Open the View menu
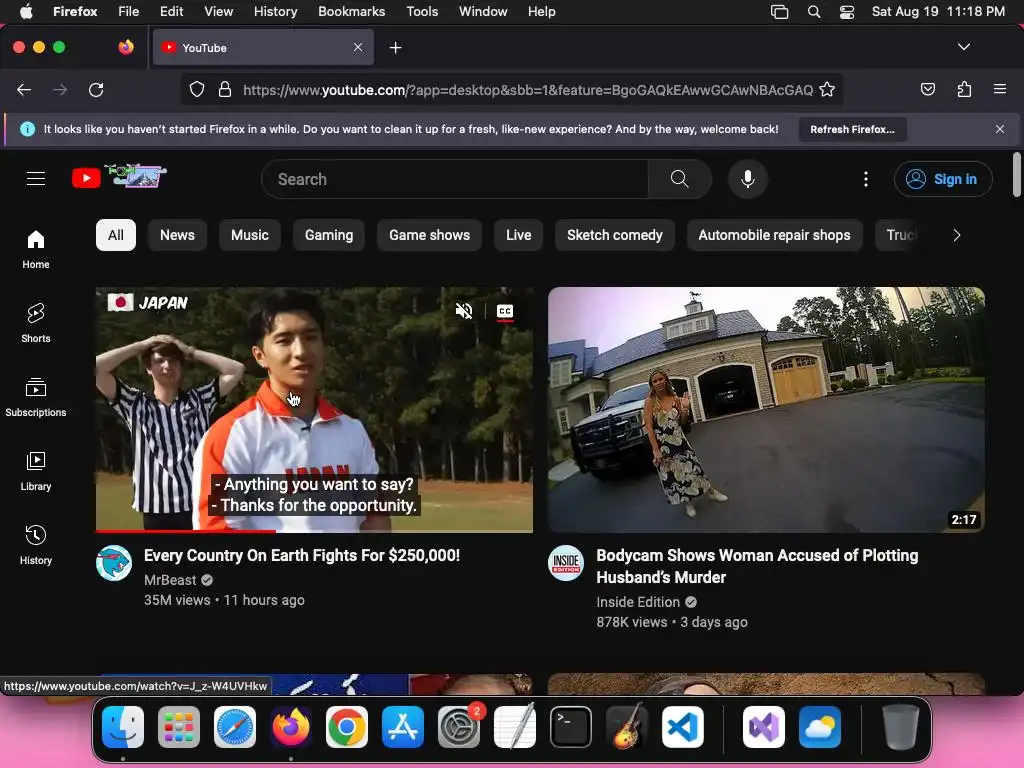1024x768 pixels. pos(218,12)
